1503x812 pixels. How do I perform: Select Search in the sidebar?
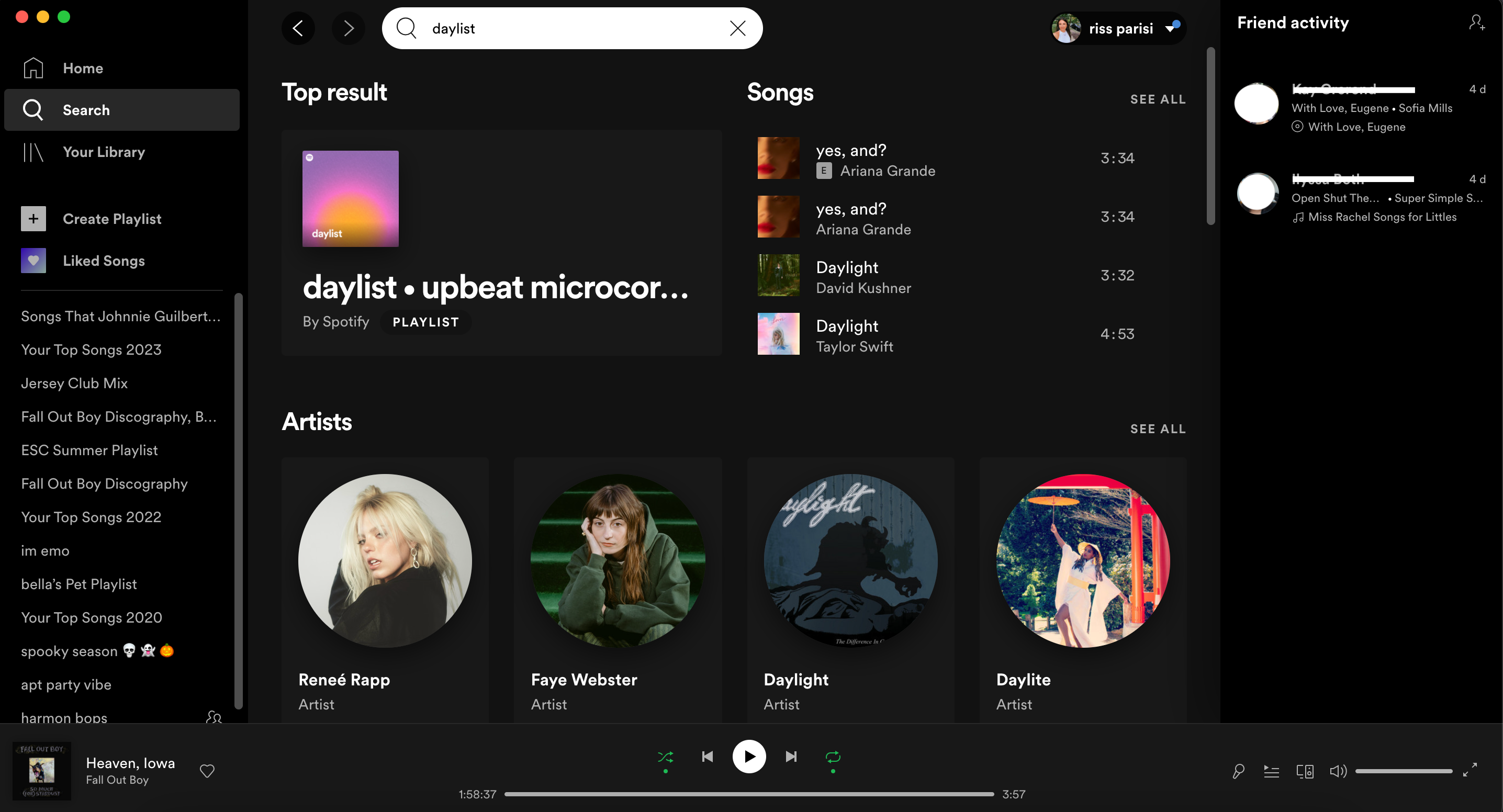[x=86, y=110]
